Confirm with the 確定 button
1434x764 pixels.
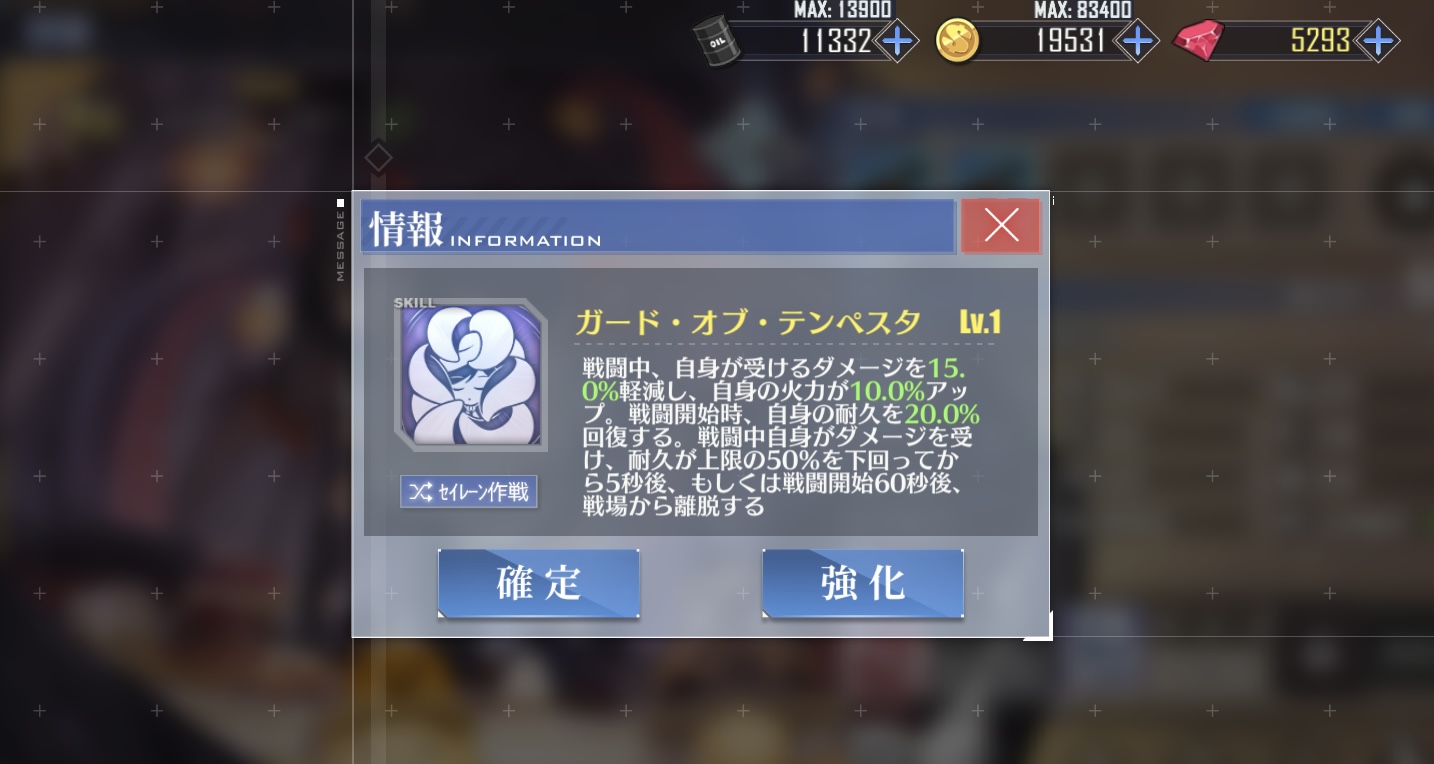[538, 583]
